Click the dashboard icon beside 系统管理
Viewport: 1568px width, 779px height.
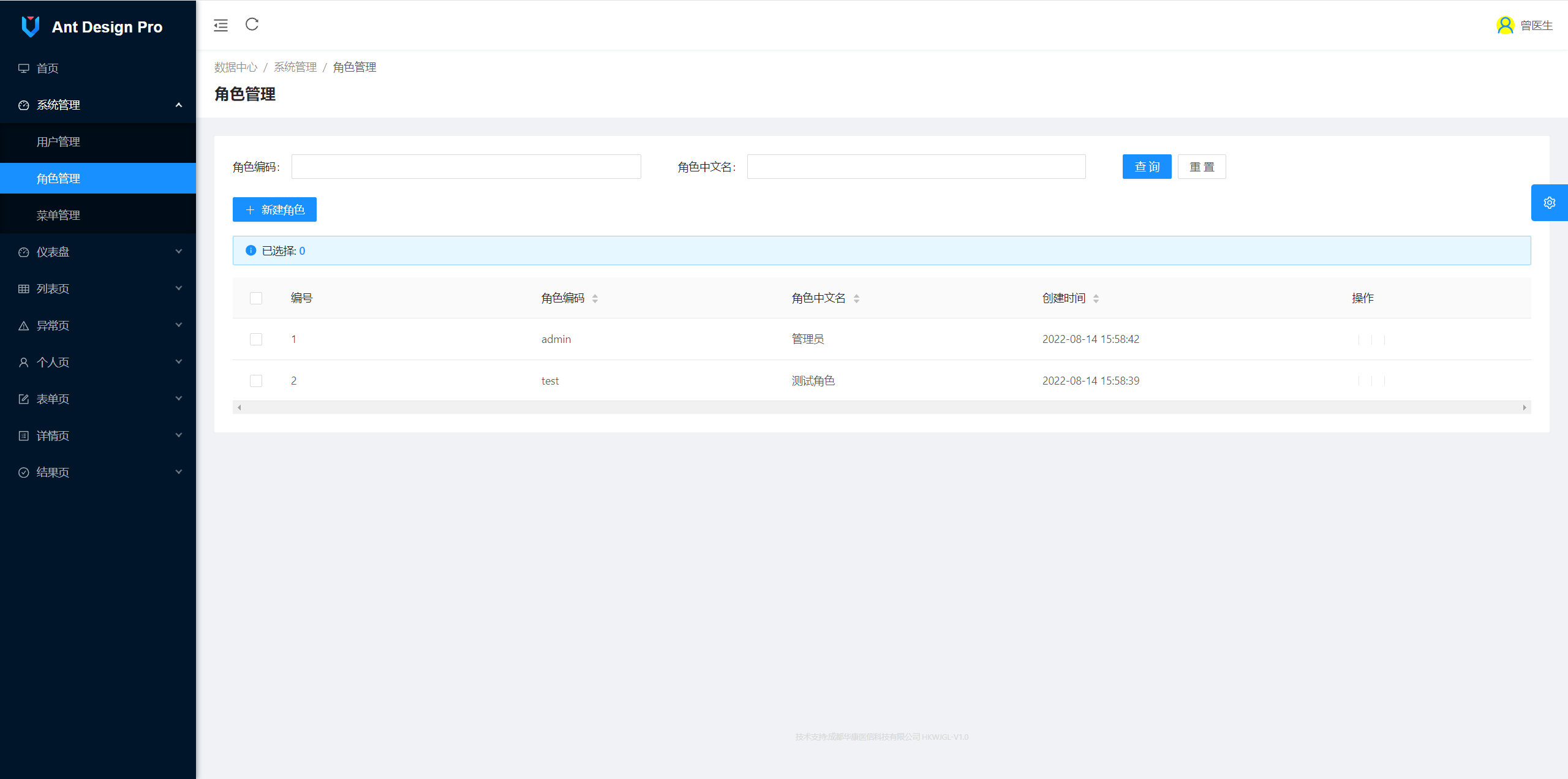coord(24,105)
